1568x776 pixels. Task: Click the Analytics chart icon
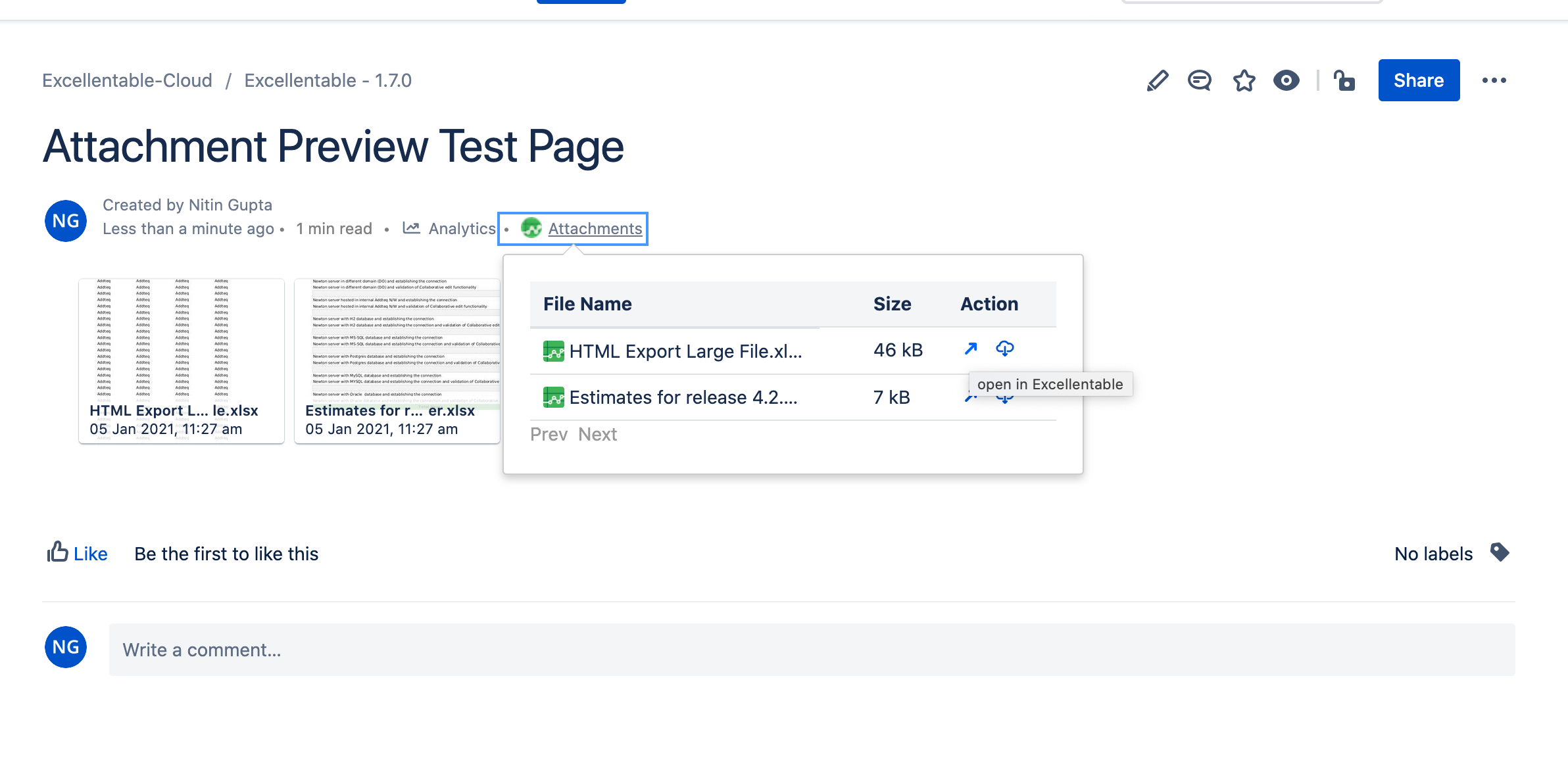click(x=412, y=228)
